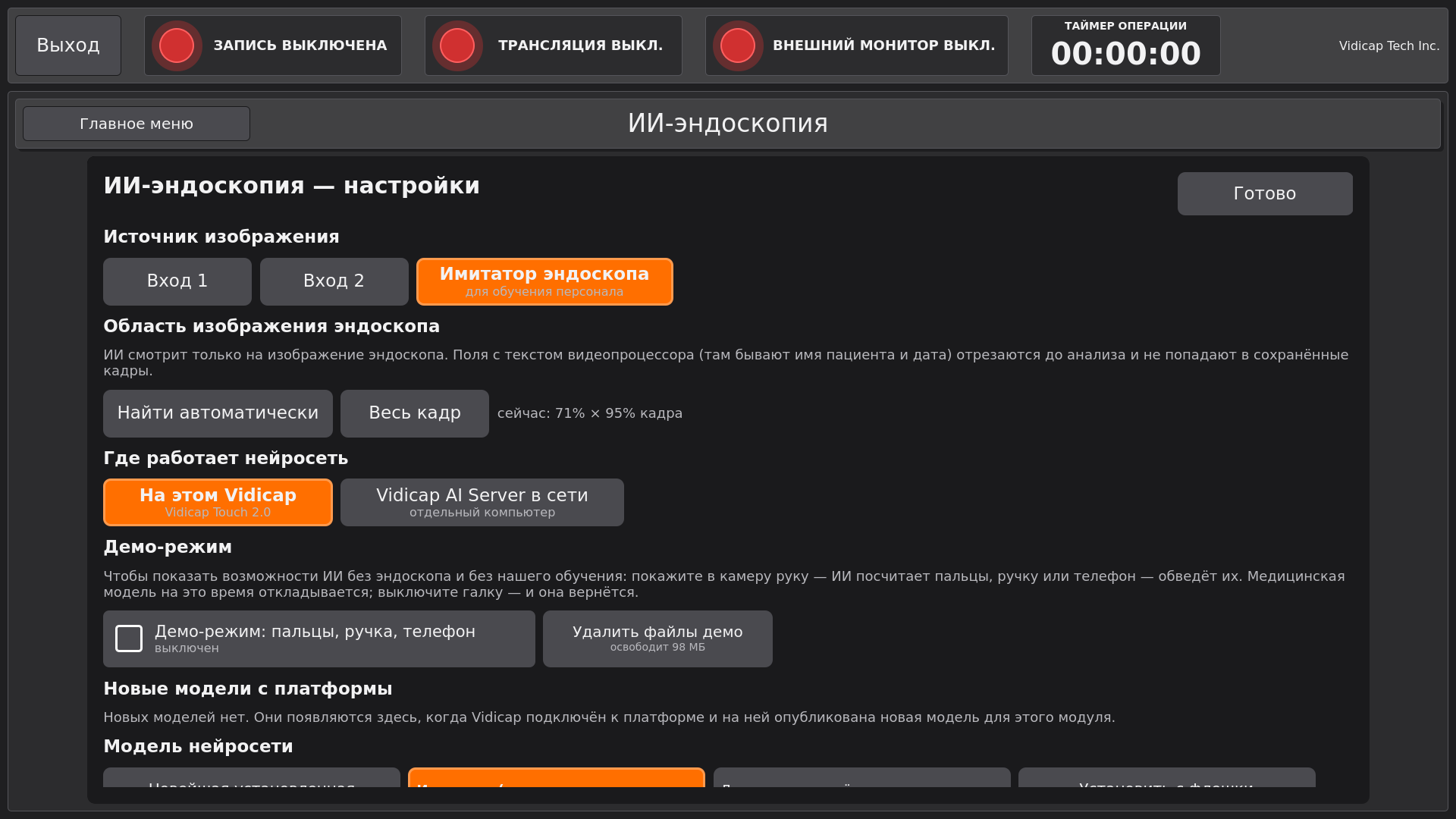The width and height of the screenshot is (1456, 819).
Task: Toggle the «ТРАНСЛЯЦИЯ ВЫКЛ.» broadcast button
Action: 554,45
